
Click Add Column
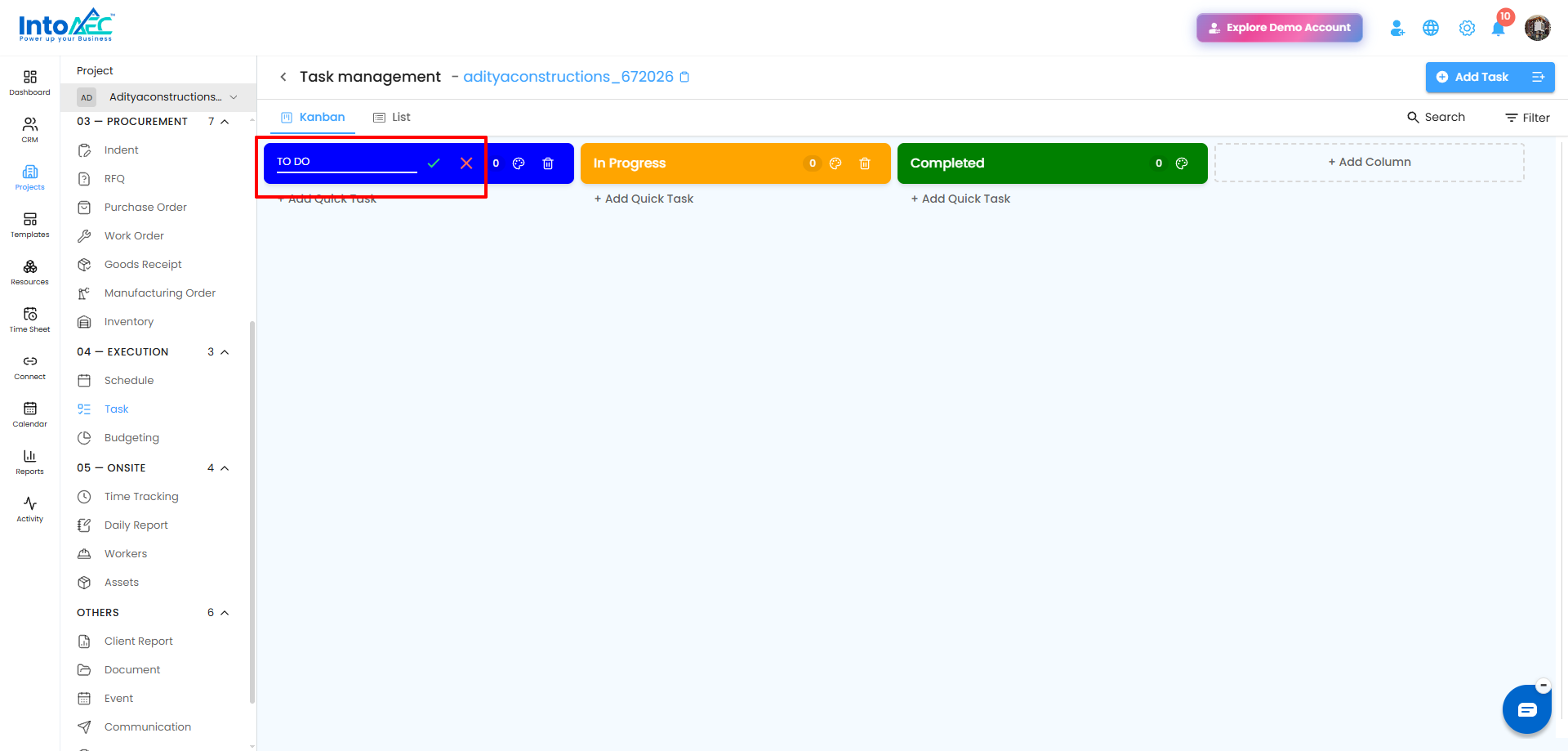click(x=1370, y=163)
